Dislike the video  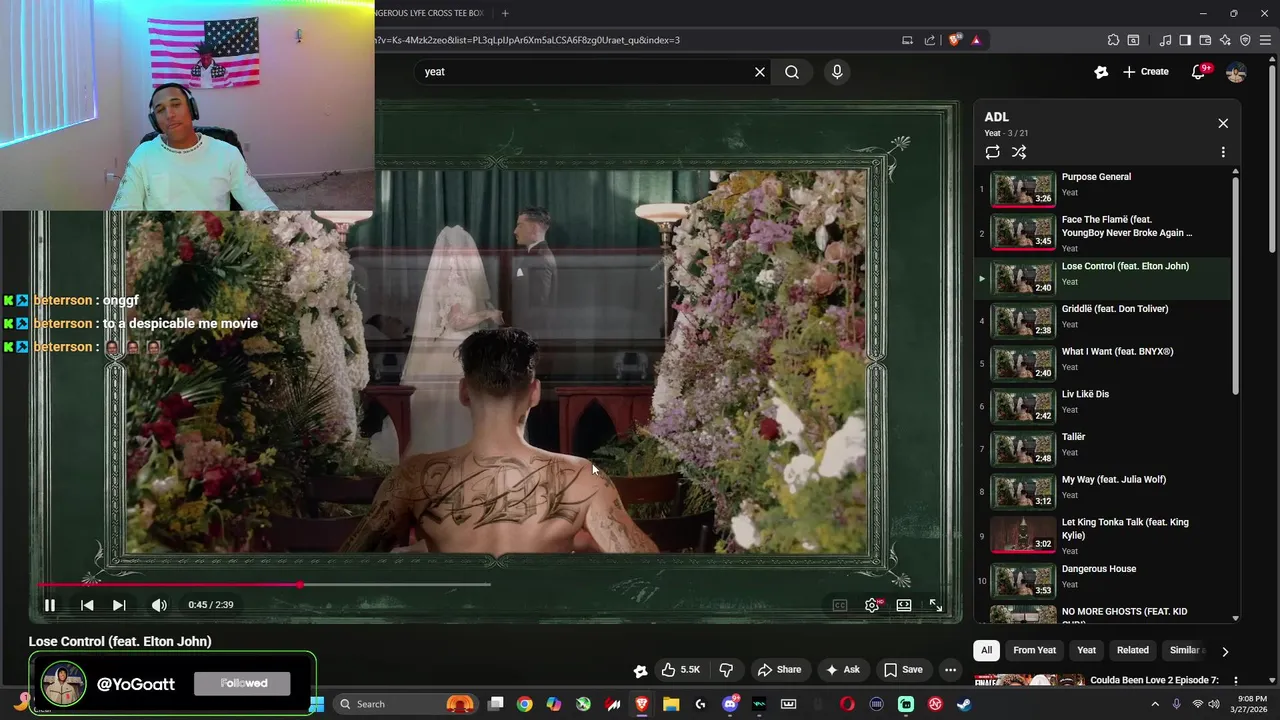726,670
